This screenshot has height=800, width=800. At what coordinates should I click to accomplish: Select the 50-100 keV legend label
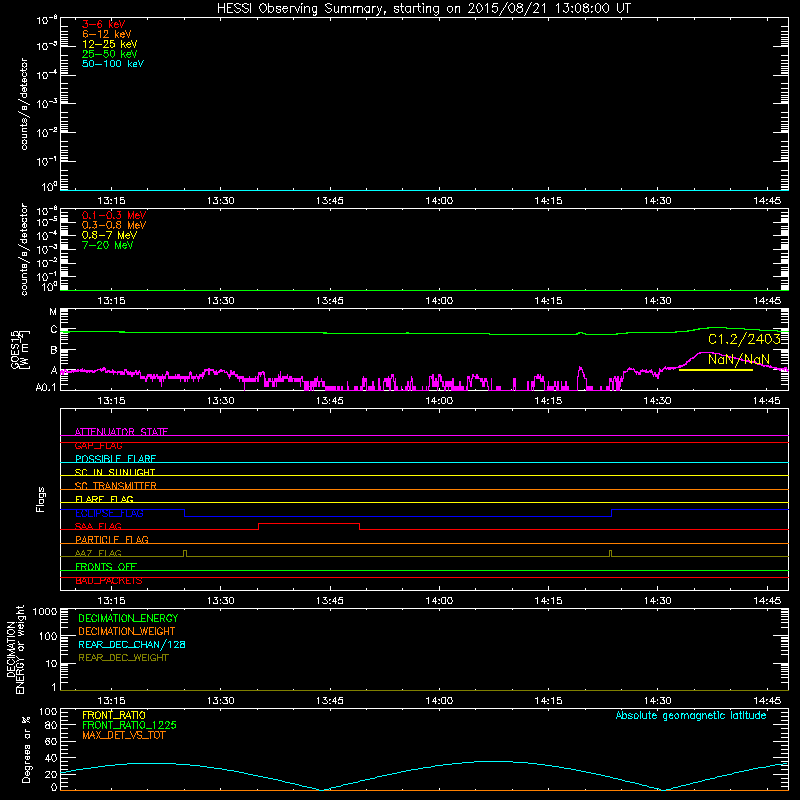[113, 64]
